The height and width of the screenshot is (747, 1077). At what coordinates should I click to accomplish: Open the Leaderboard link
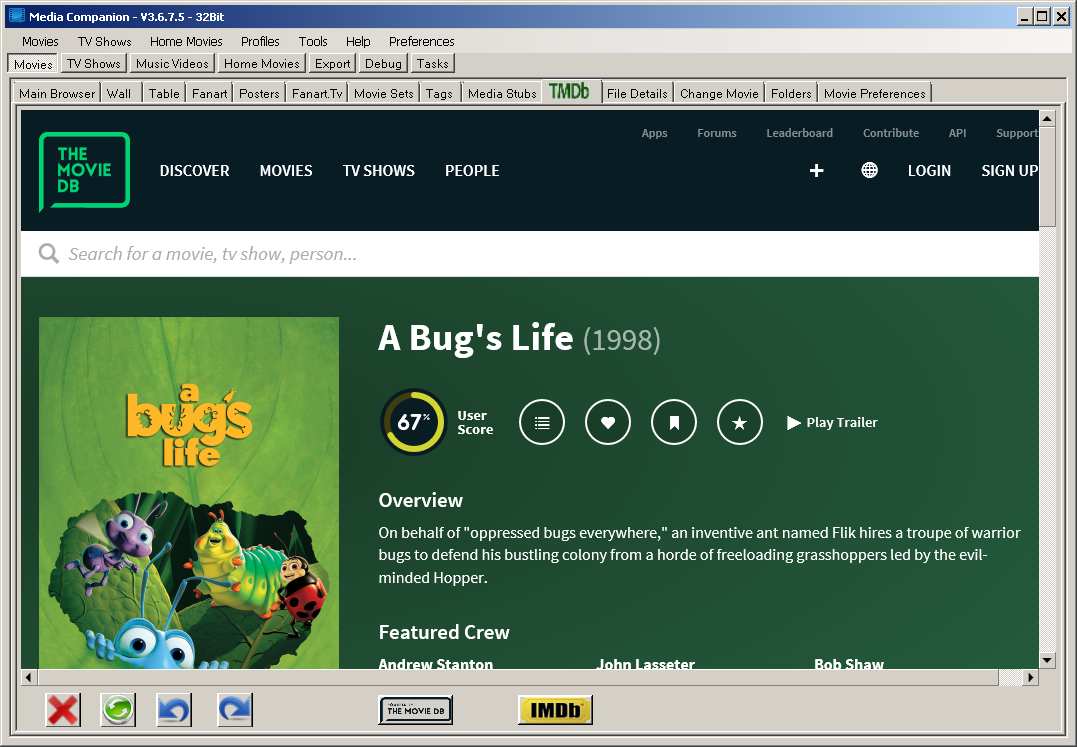pos(800,133)
